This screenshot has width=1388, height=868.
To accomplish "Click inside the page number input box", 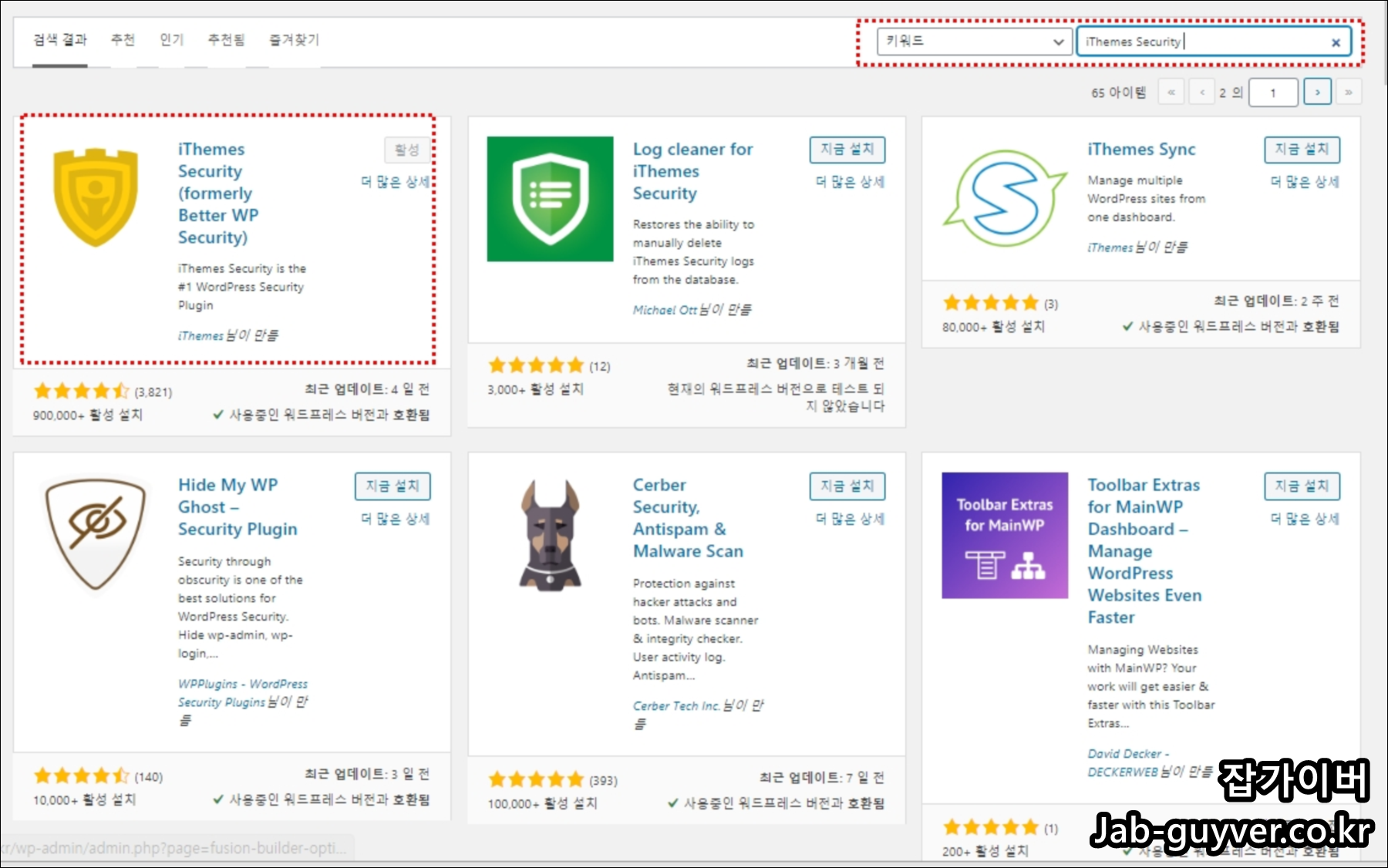I will 1273,92.
